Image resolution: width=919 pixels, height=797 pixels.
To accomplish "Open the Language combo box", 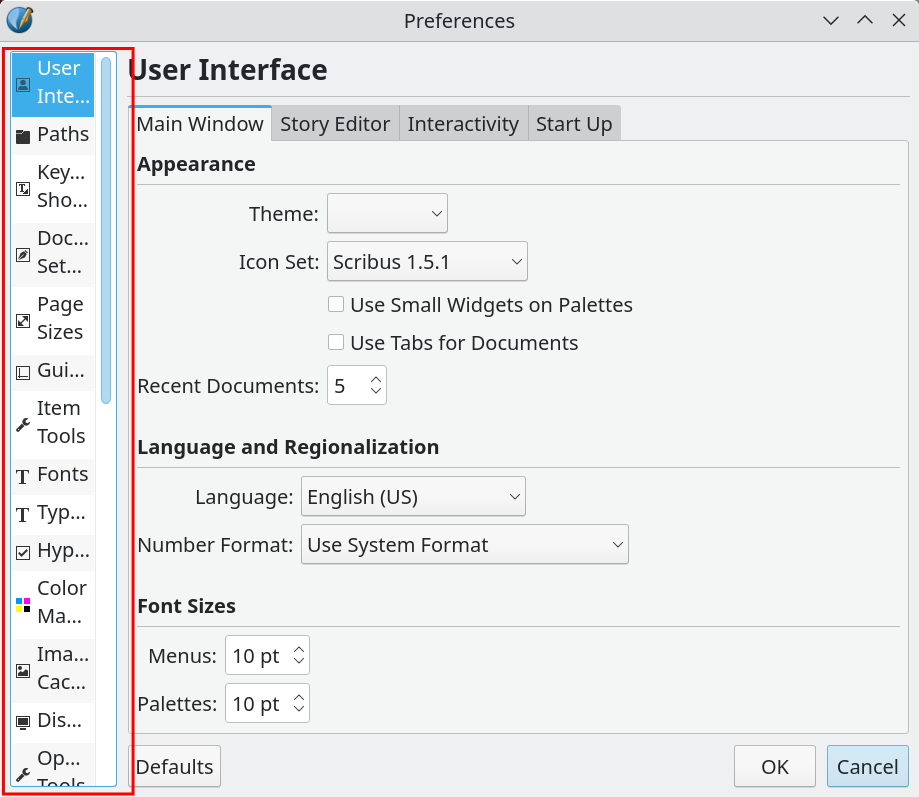I will [x=413, y=496].
